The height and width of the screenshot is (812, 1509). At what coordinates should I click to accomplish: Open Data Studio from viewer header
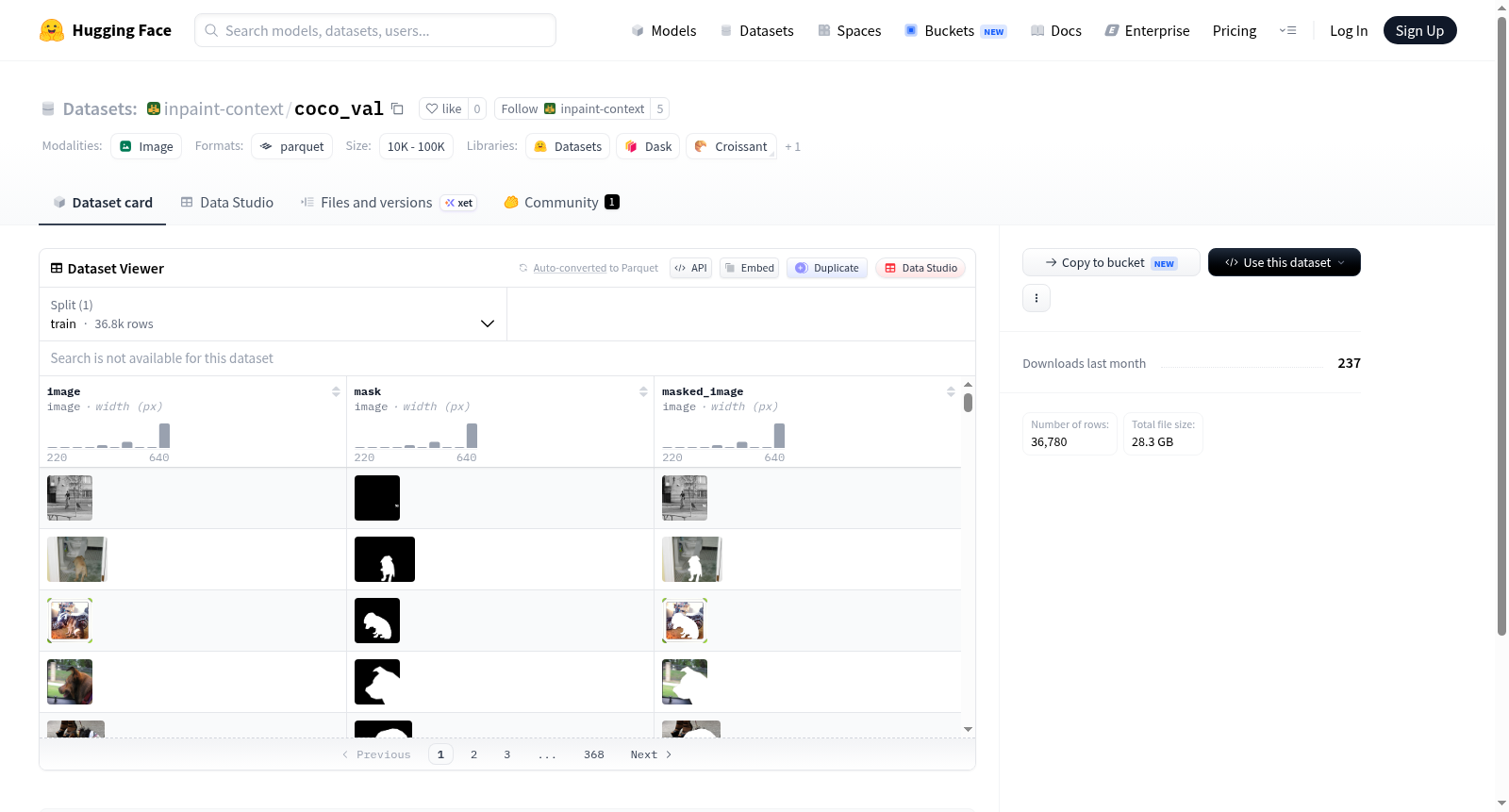920,268
